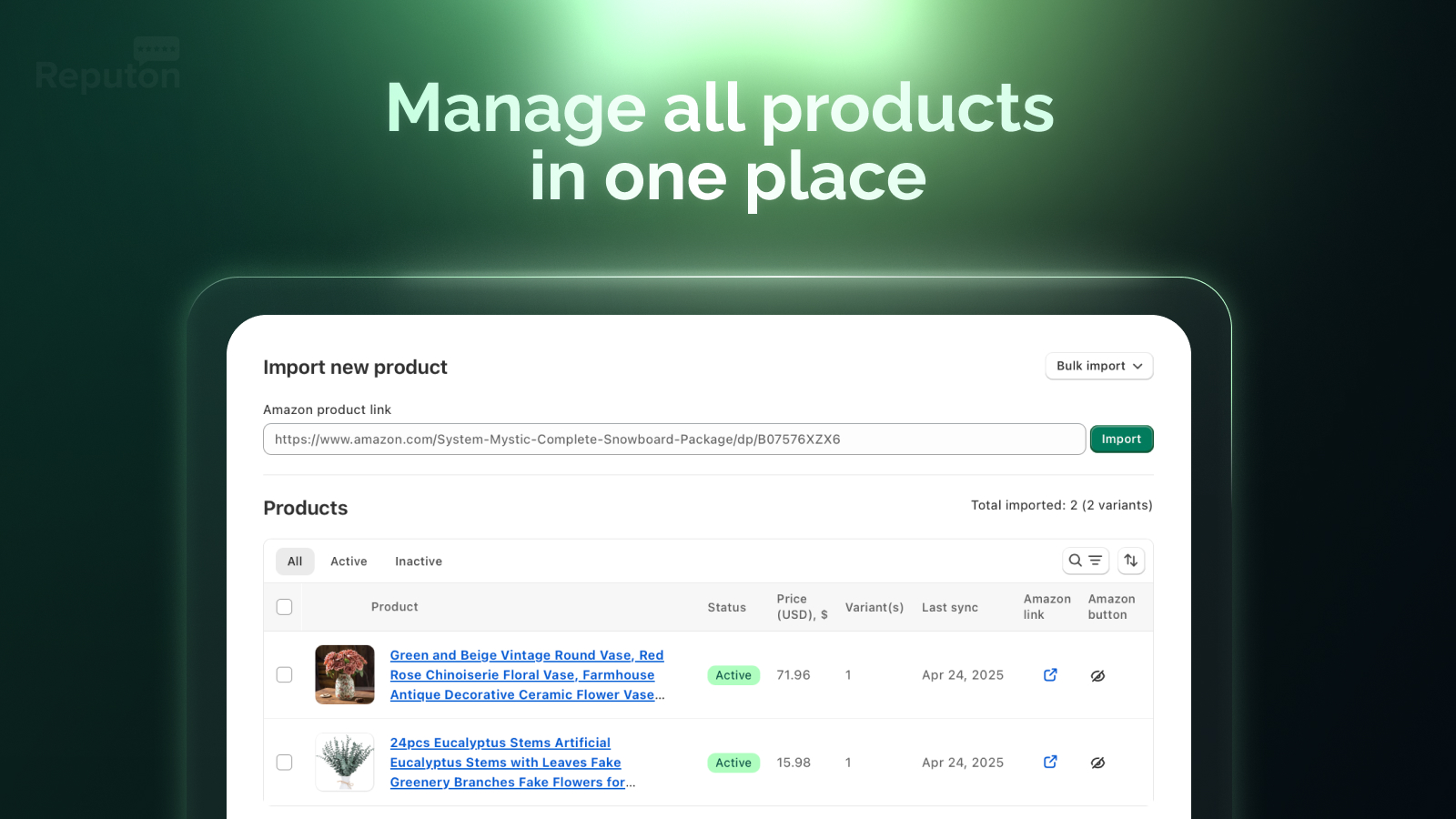Switch to the Inactive tab
1456x819 pixels.
[x=419, y=561]
